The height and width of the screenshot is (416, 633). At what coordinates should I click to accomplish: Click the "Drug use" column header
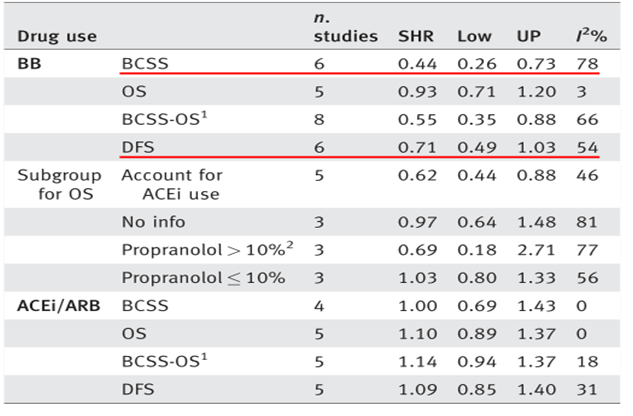pyautogui.click(x=57, y=37)
